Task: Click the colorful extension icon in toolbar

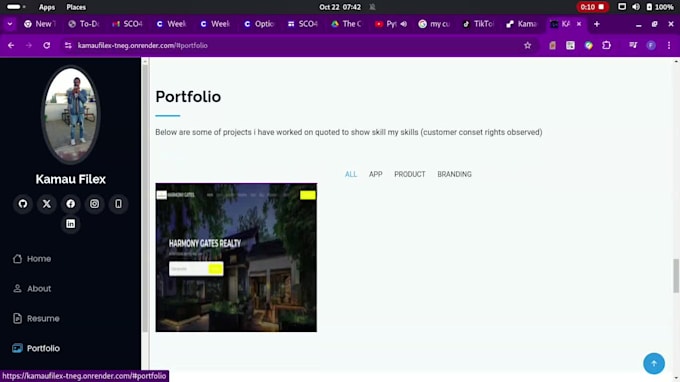Action: 588,46
